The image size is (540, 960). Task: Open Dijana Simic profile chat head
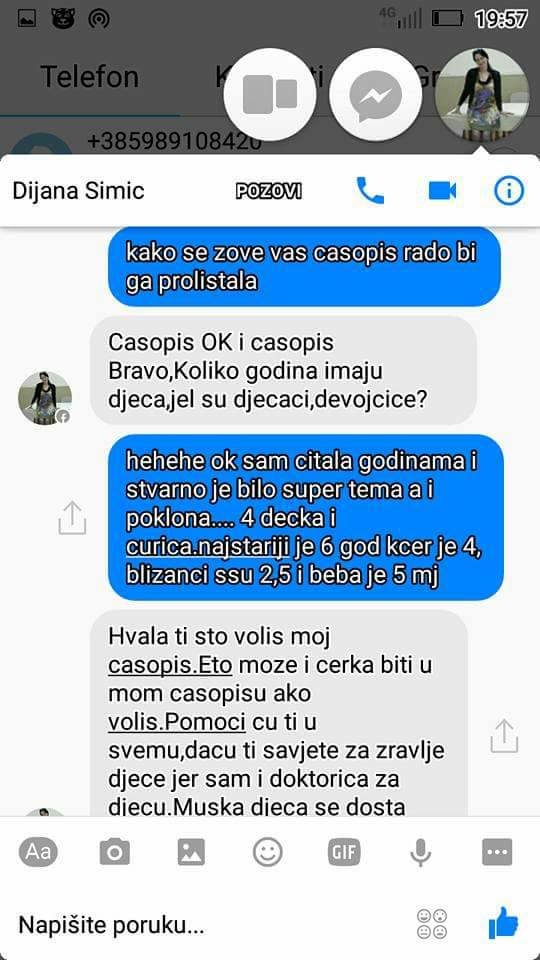click(482, 95)
